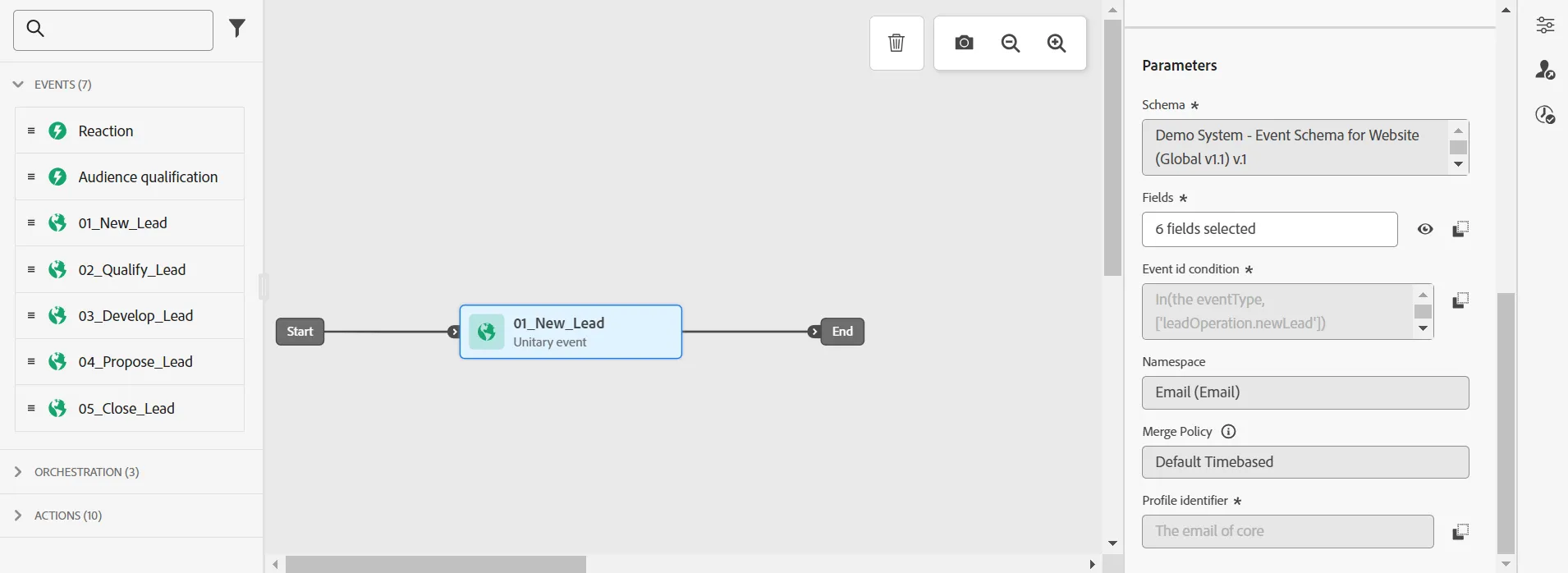
Task: Delete the selected node with trash icon
Action: pos(896,43)
